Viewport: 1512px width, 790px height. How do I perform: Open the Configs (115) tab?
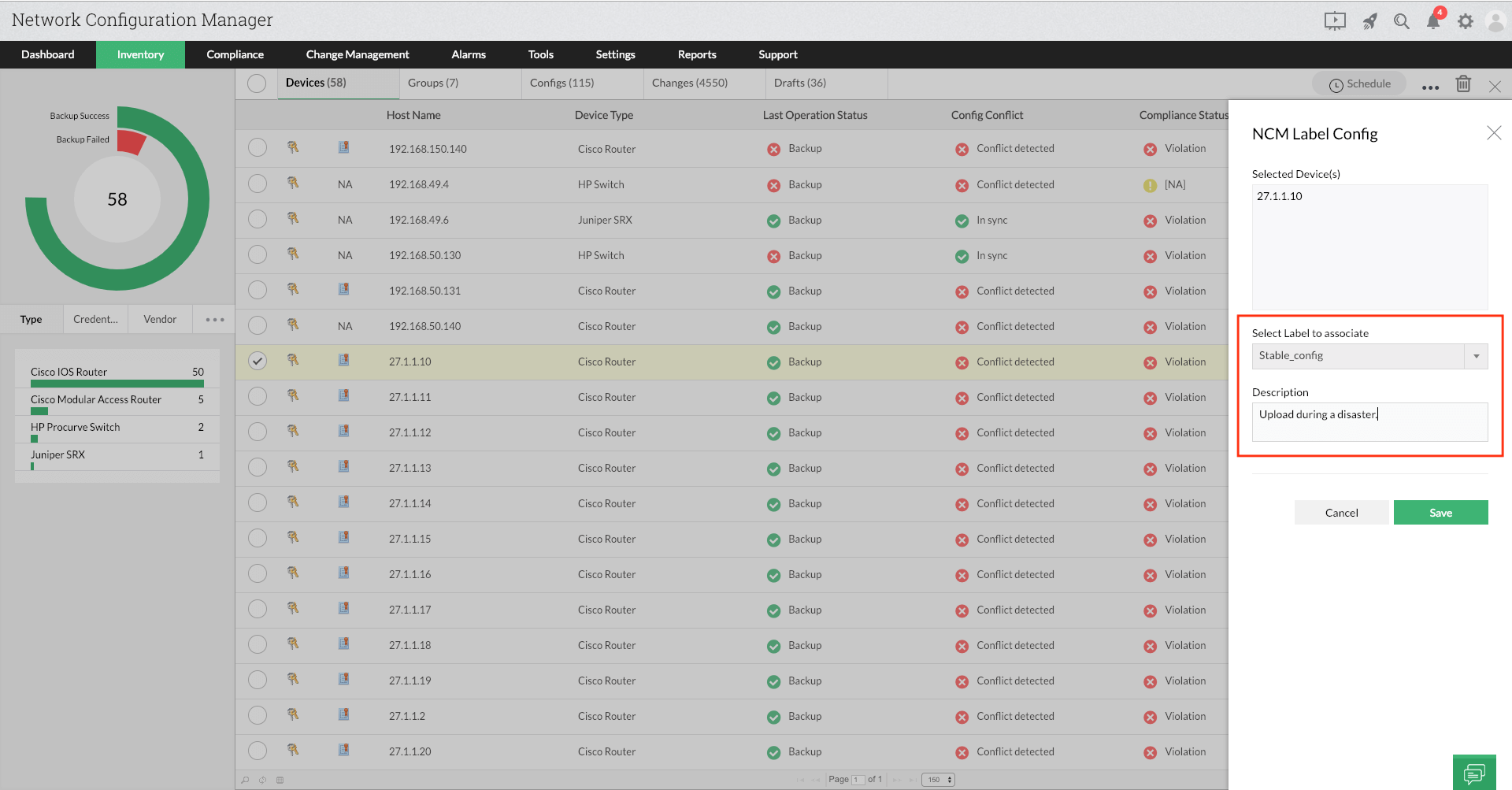[x=561, y=83]
